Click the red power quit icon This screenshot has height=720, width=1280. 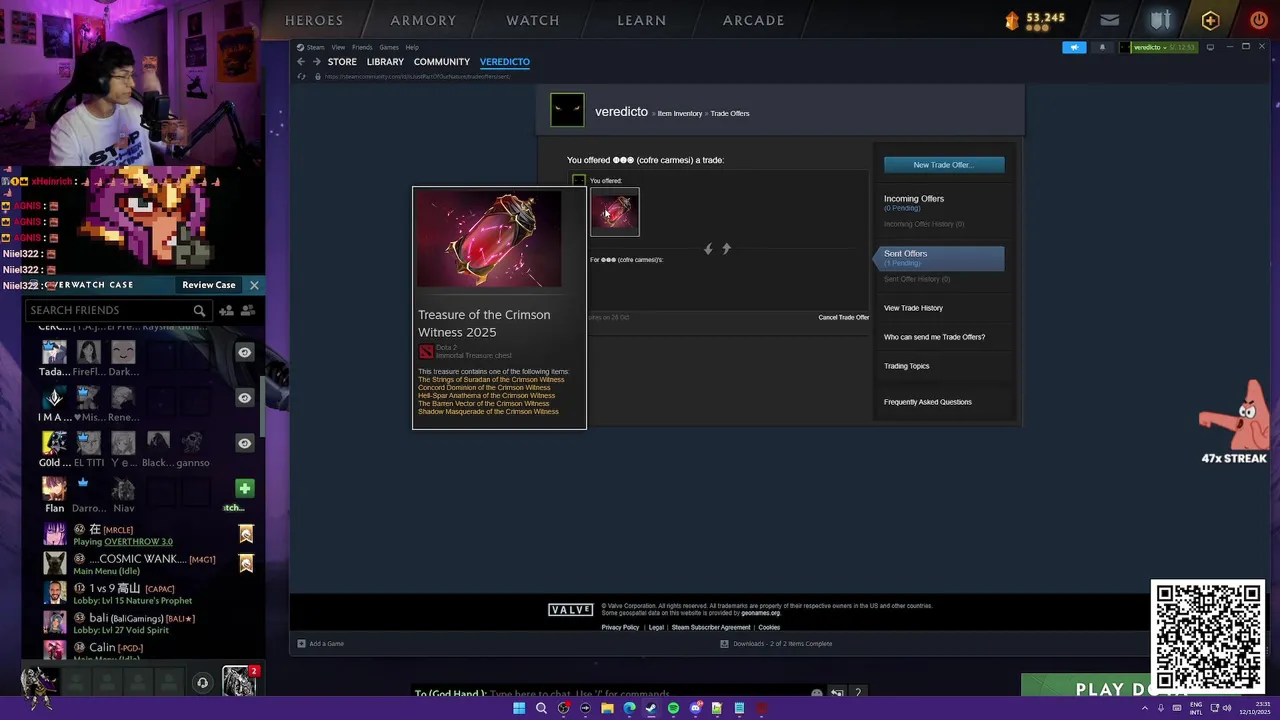coord(1258,20)
